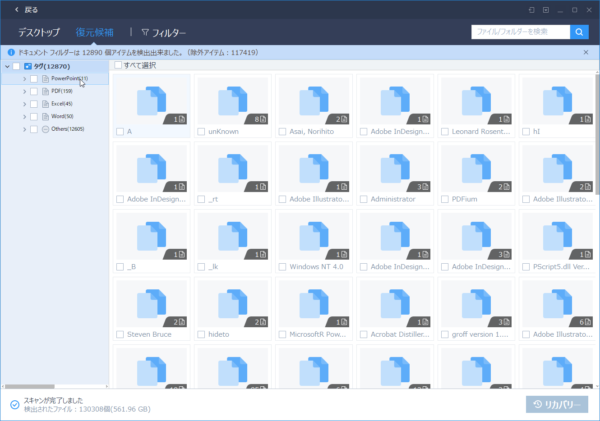600x421 pixels.
Task: Open the Administrator folder icon
Action: pos(395,169)
